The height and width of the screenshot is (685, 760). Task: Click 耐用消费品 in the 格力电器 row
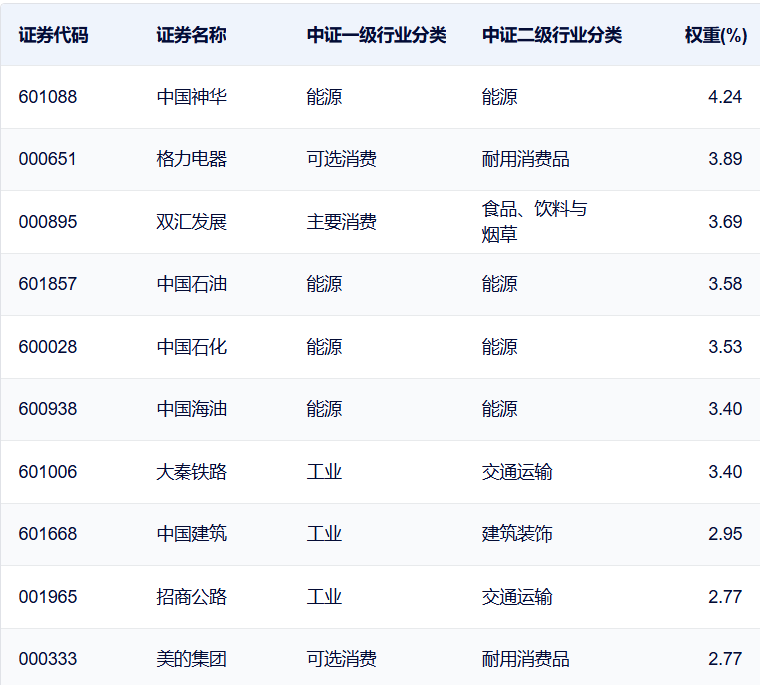click(525, 159)
